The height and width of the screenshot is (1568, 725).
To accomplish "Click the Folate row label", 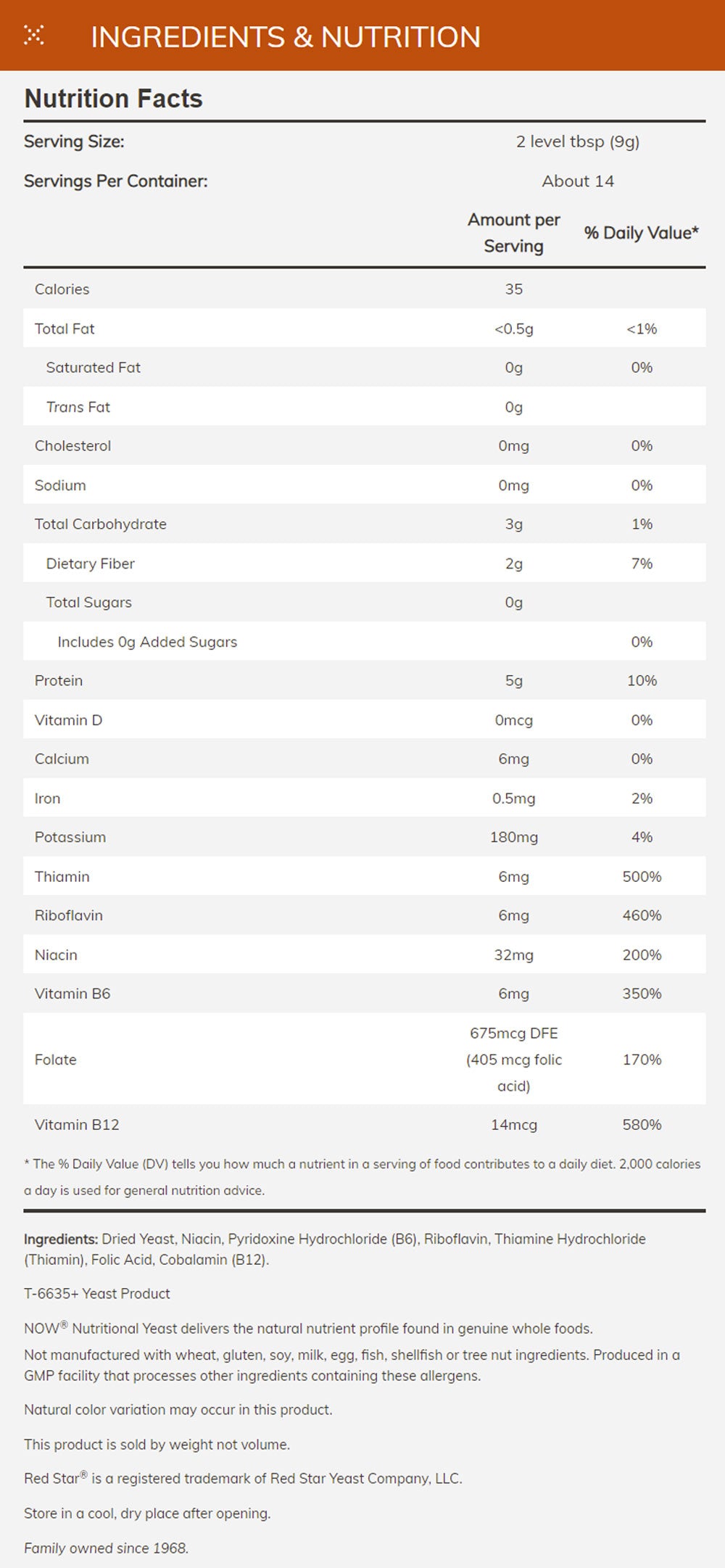I will coord(56,1060).
